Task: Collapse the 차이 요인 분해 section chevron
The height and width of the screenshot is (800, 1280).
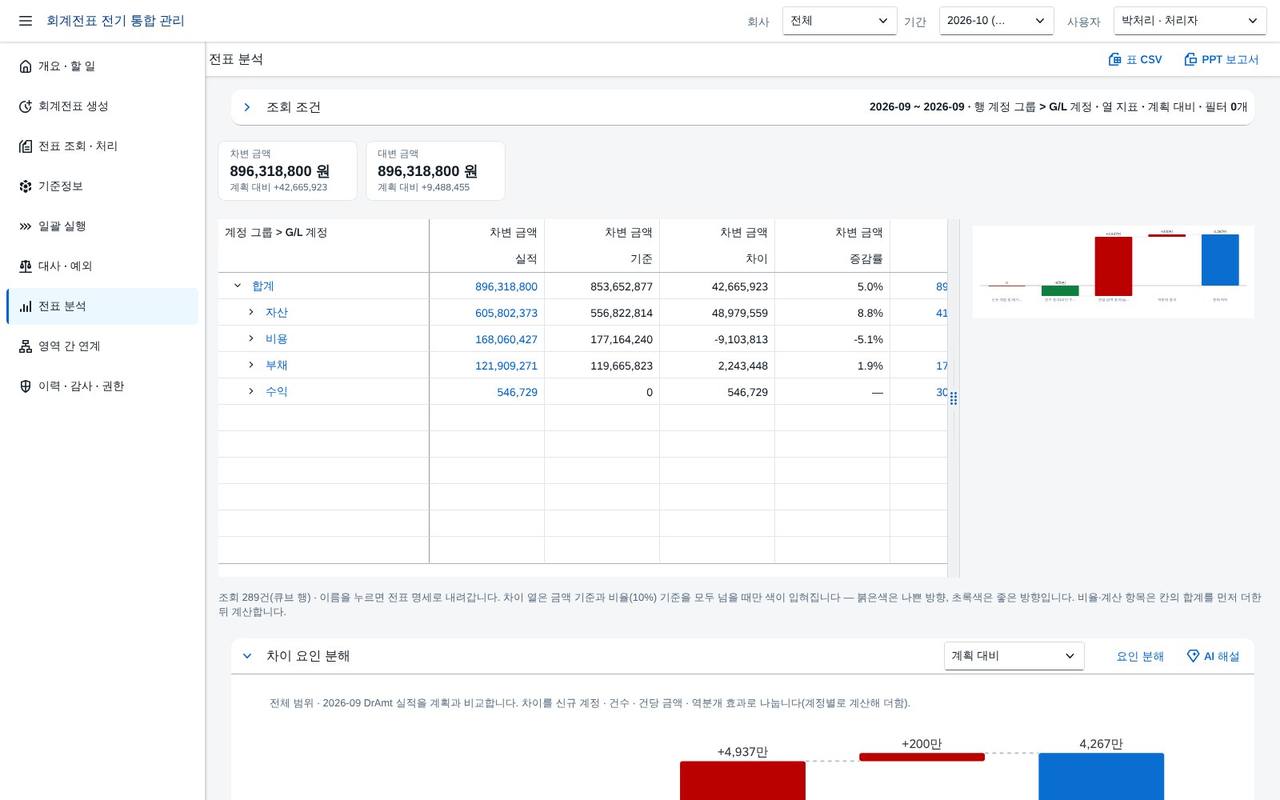Action: 247,656
